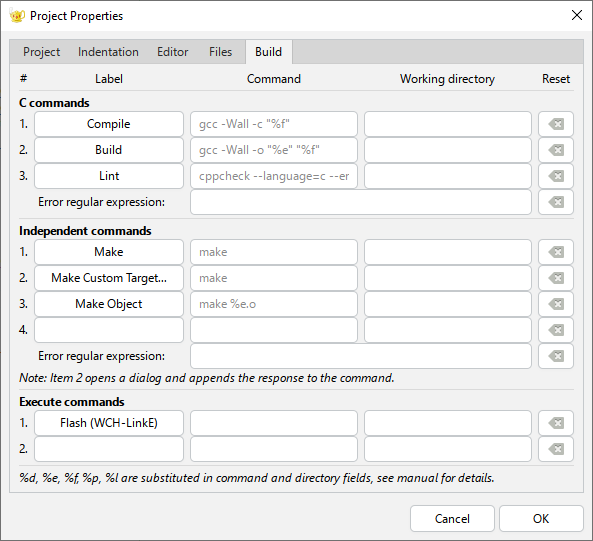
Task: Edit the Make command field in row 1
Action: 274,252
